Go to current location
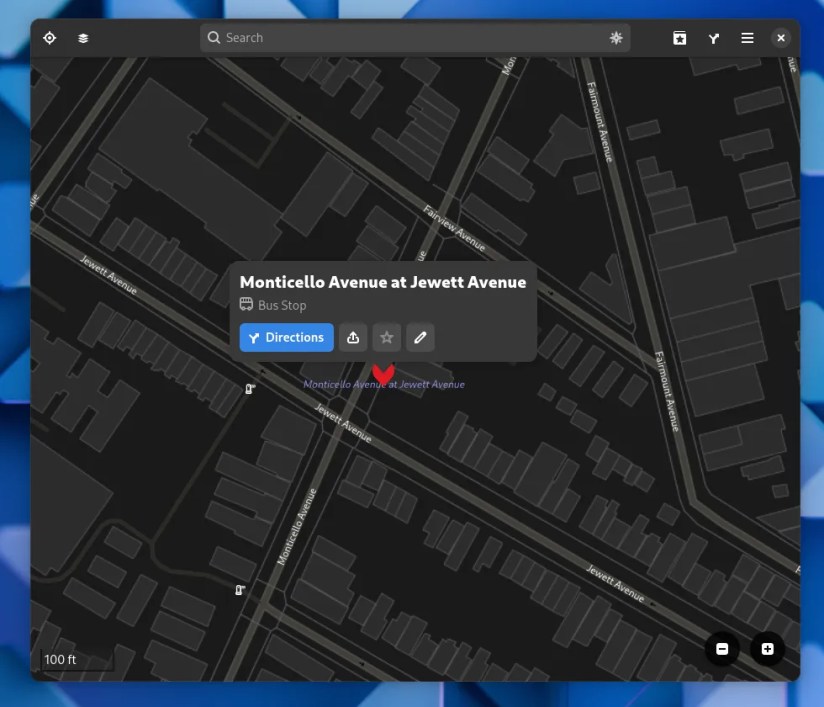 point(49,38)
